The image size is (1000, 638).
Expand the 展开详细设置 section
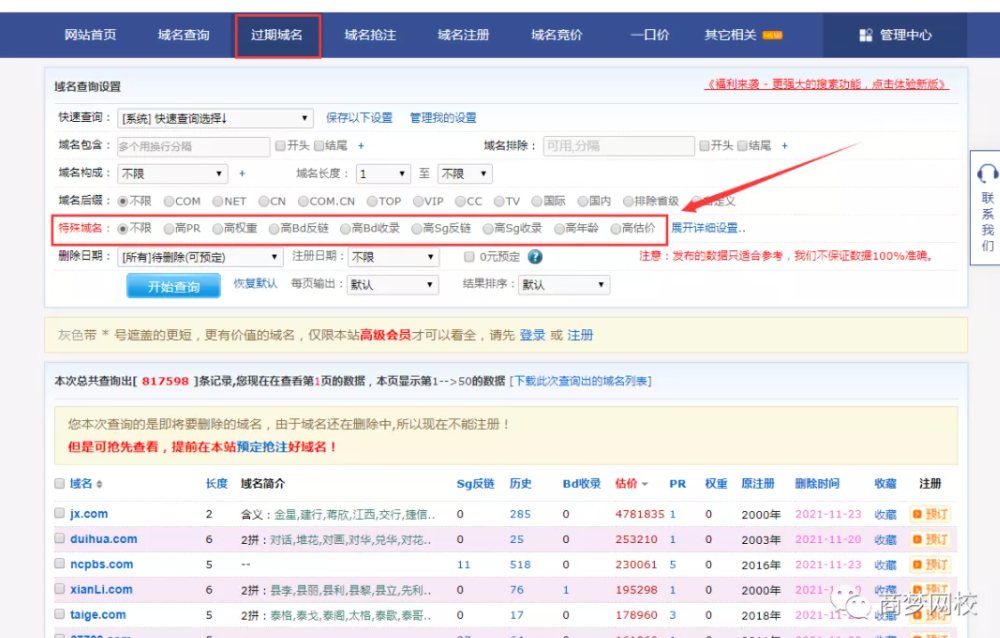pos(708,228)
